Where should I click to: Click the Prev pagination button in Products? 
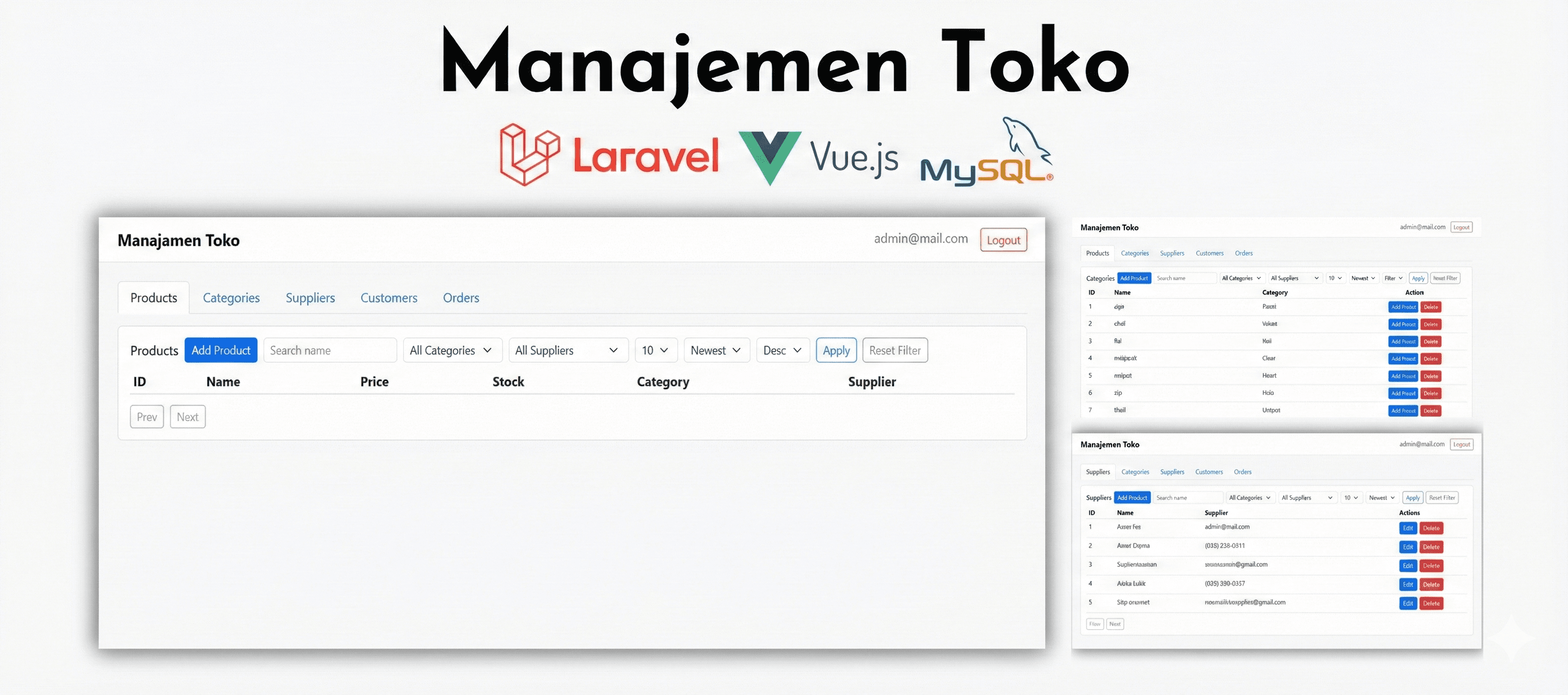(x=146, y=417)
